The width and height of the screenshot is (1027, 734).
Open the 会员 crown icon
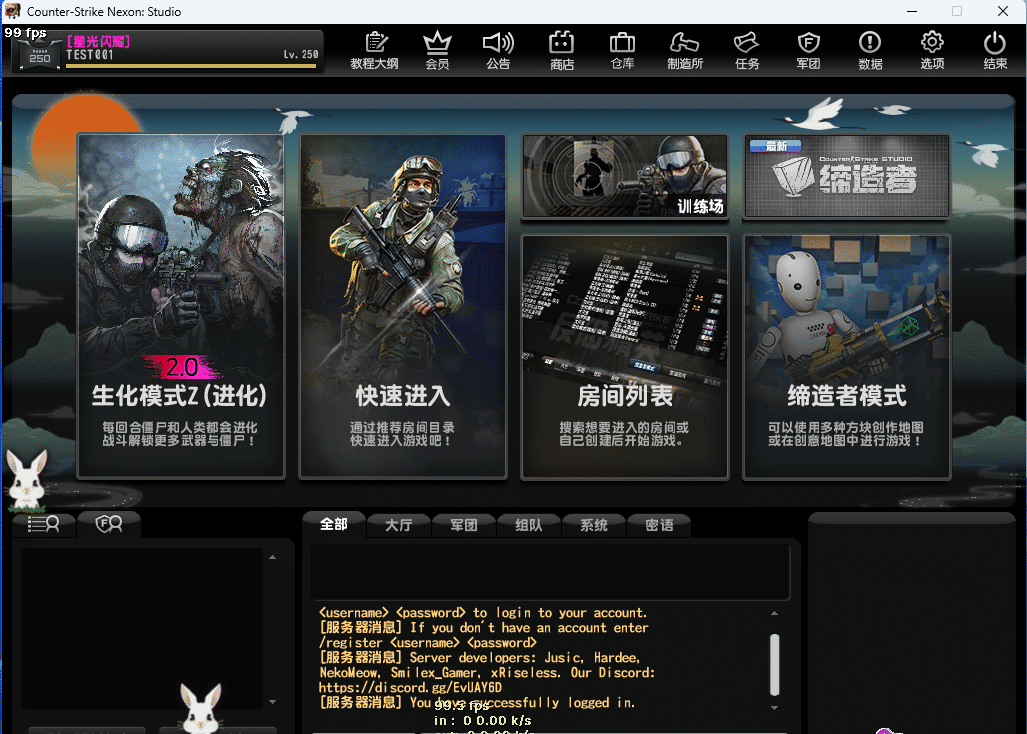(437, 50)
